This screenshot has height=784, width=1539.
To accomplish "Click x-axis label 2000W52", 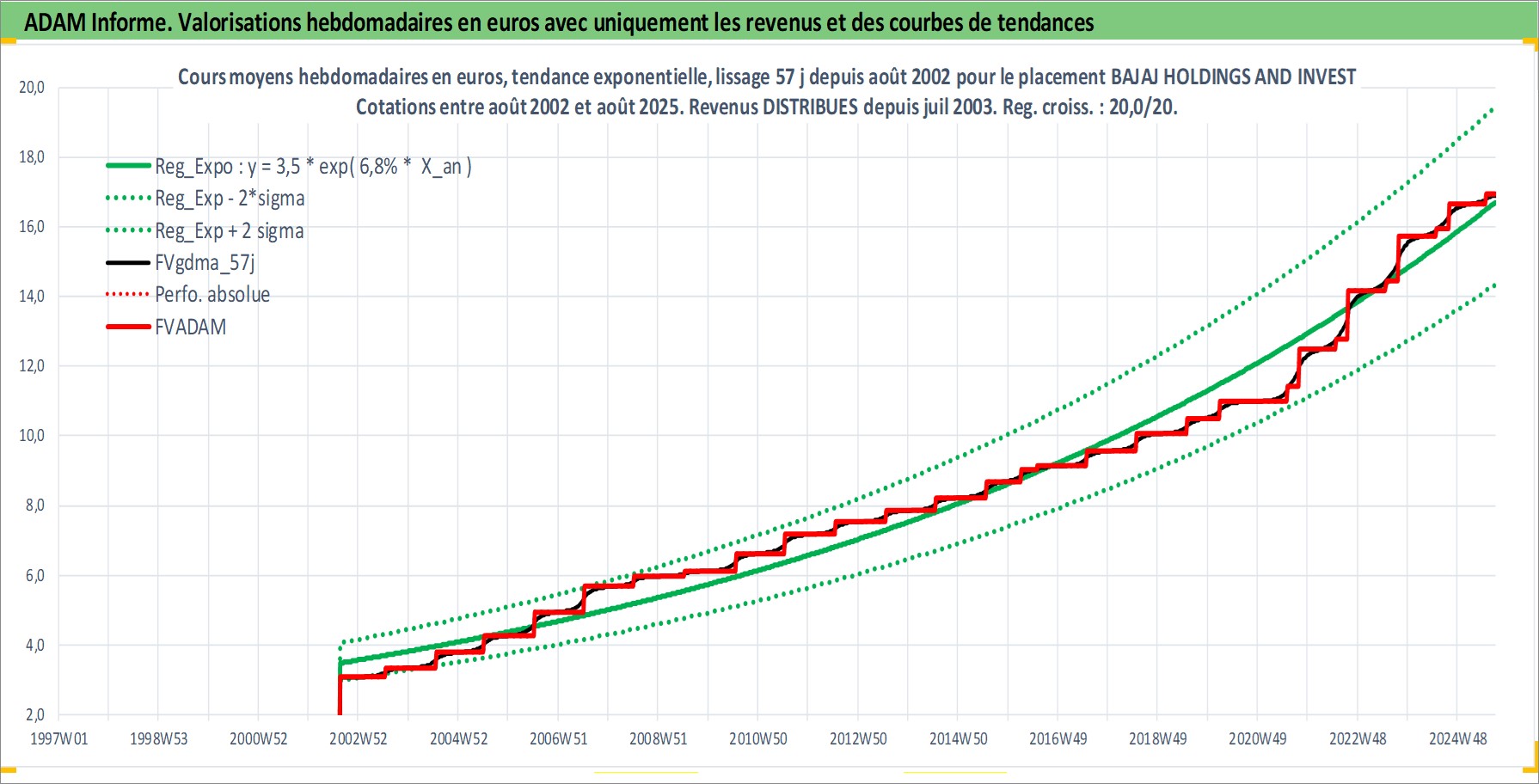I will [x=259, y=739].
